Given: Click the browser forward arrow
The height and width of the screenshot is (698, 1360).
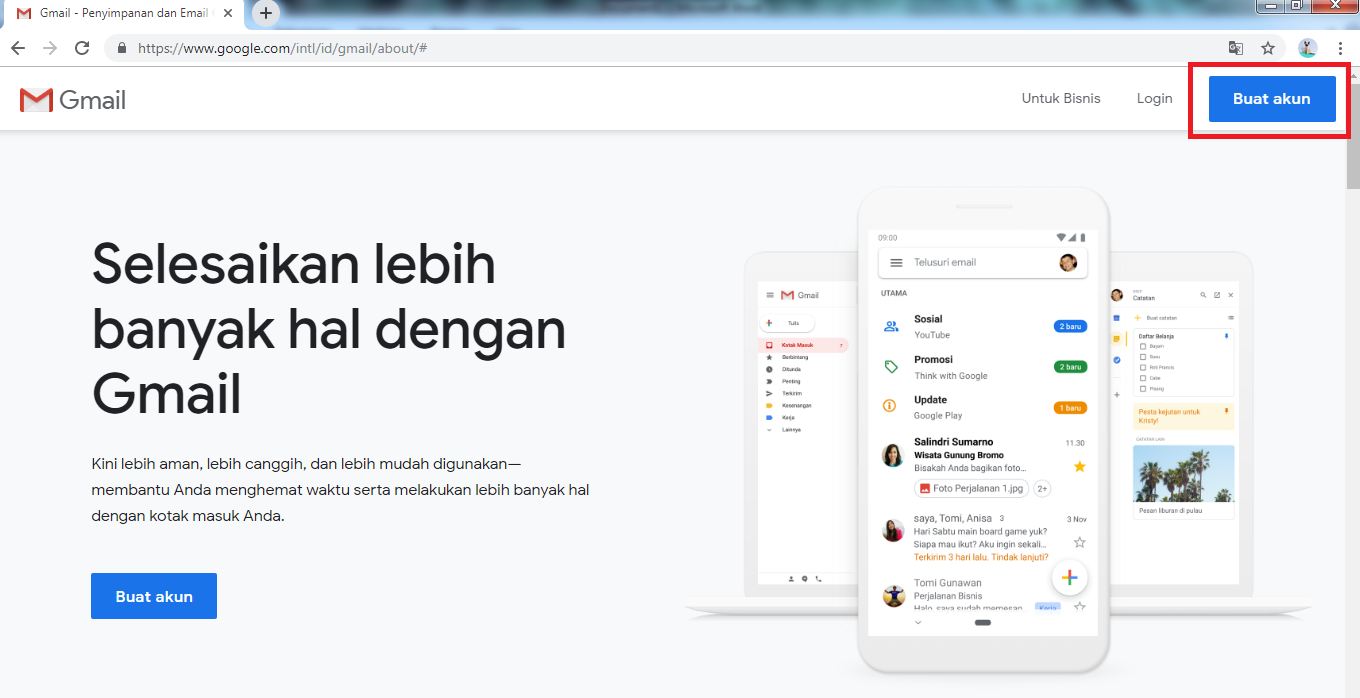Looking at the screenshot, I should click(50, 48).
